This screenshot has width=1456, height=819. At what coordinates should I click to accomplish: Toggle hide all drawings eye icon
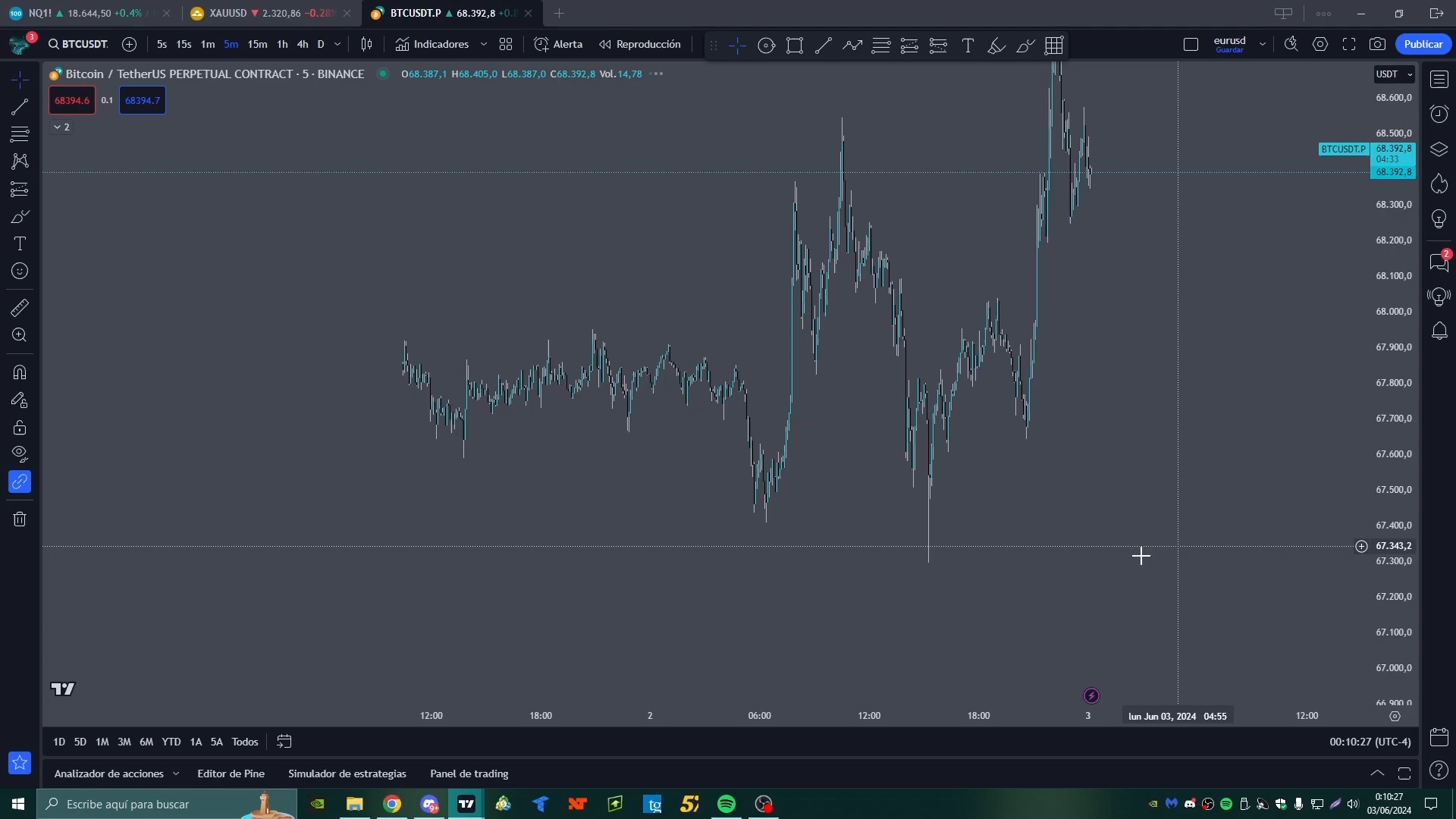point(20,454)
